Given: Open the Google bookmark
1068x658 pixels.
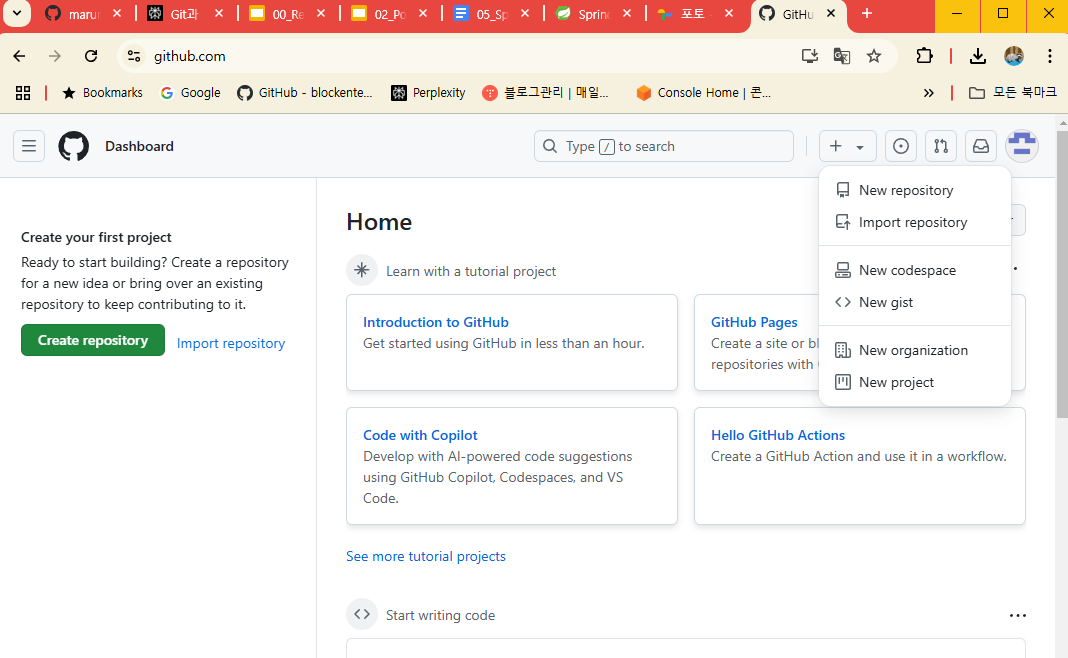Looking at the screenshot, I should [190, 93].
